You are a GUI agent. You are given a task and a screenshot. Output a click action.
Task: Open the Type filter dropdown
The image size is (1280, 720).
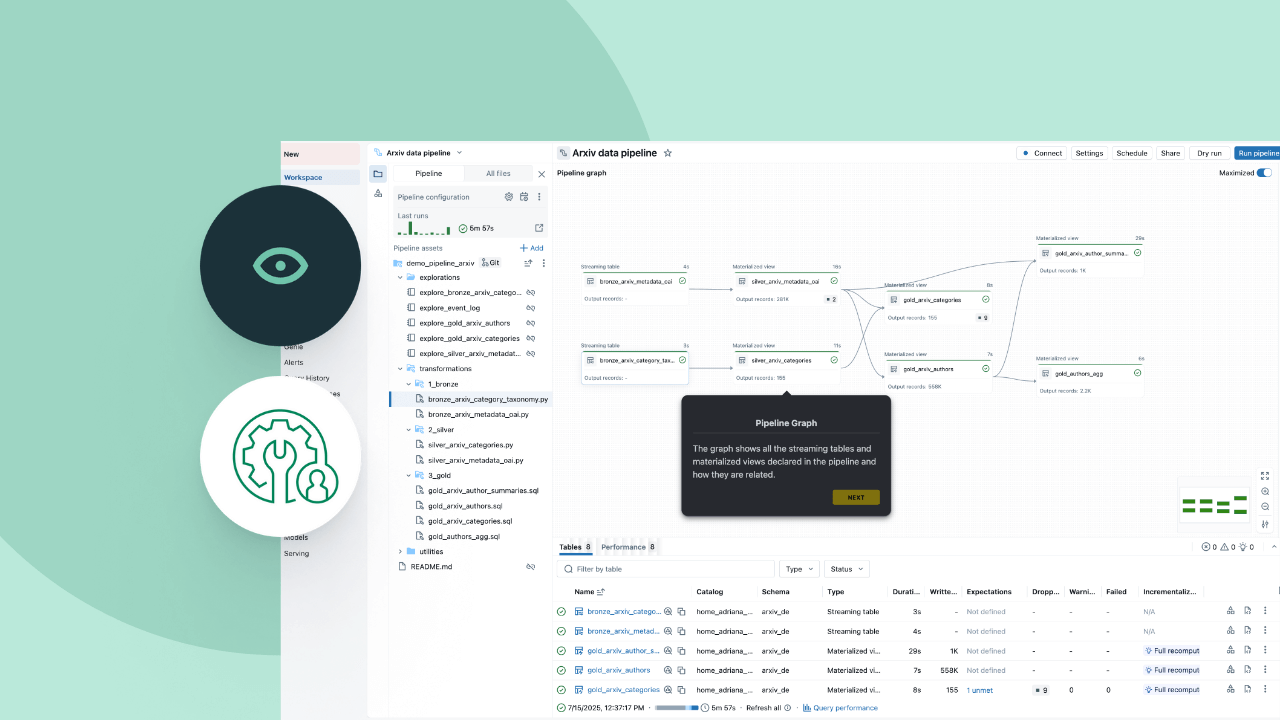coord(799,569)
